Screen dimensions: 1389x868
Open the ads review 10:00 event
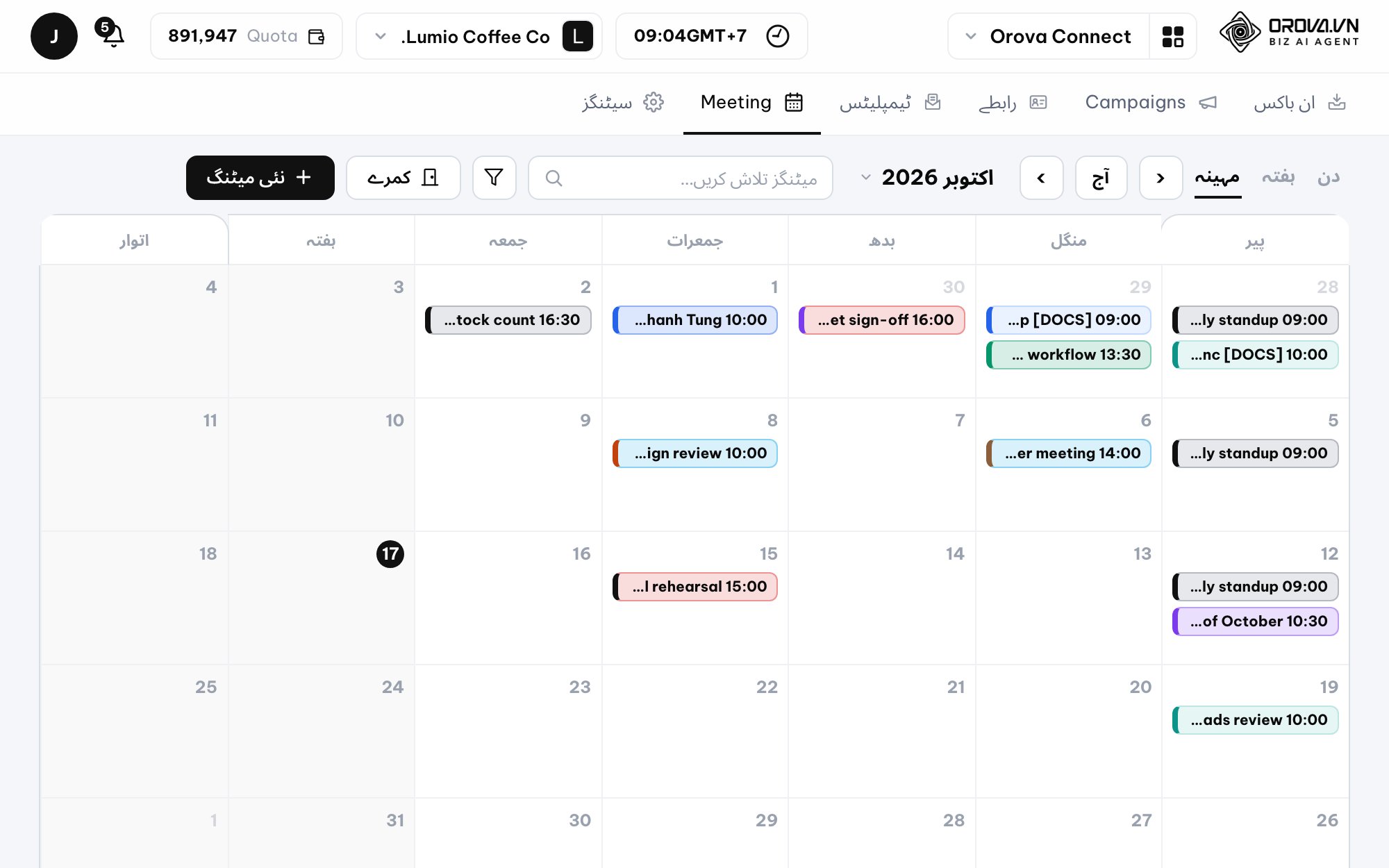[1256, 720]
